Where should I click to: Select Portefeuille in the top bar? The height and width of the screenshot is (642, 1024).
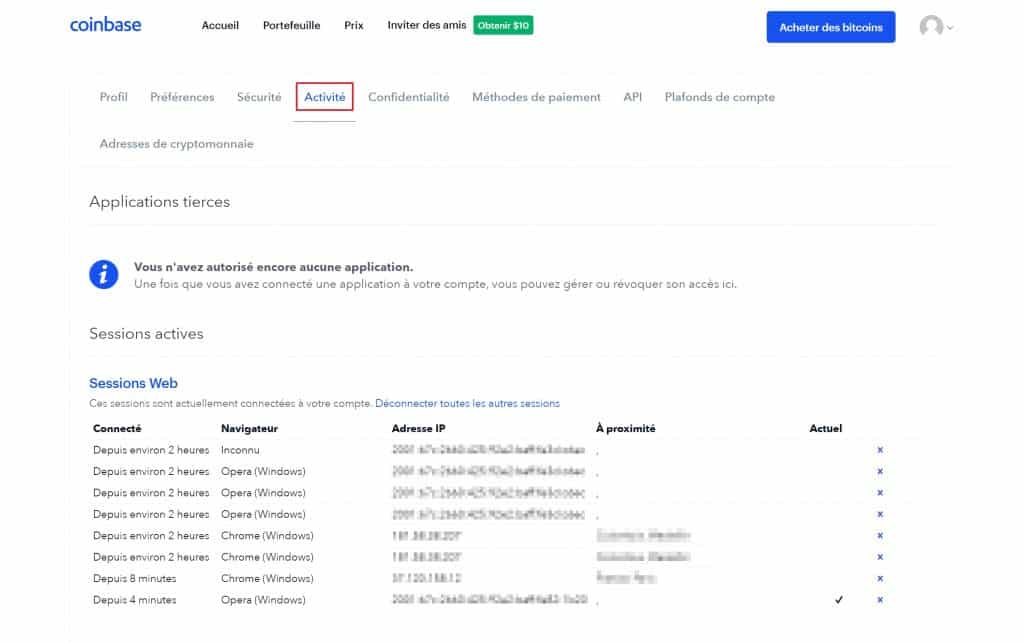tap(291, 25)
